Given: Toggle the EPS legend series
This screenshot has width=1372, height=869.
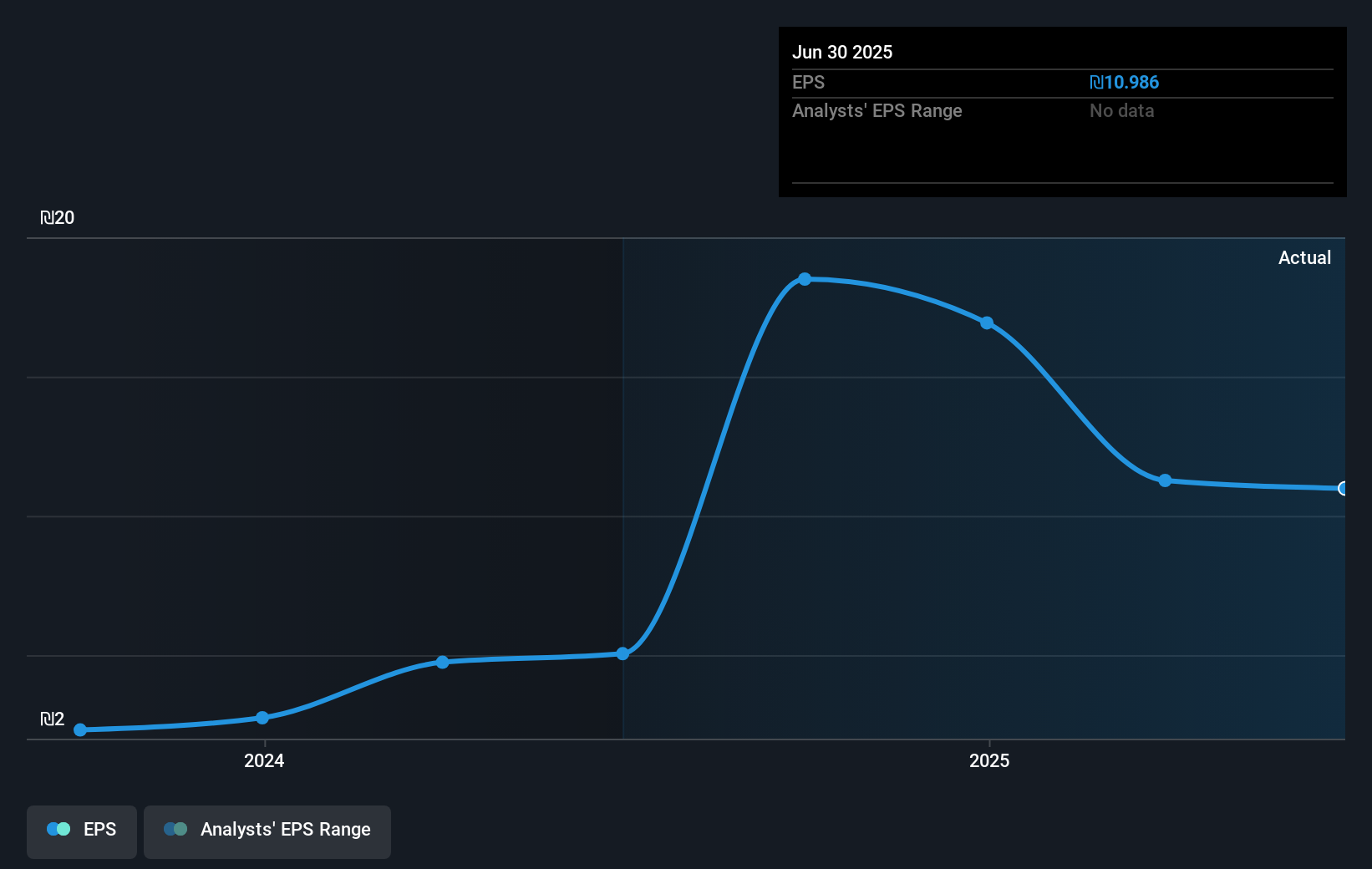Looking at the screenshot, I should coord(82,831).
